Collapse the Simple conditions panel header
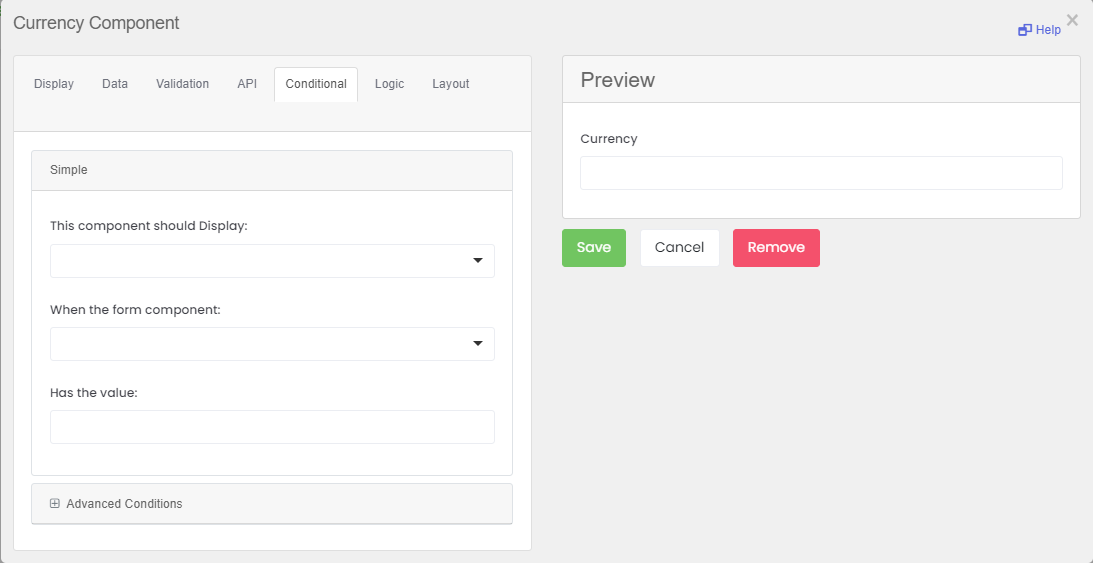1093x563 pixels. (272, 170)
